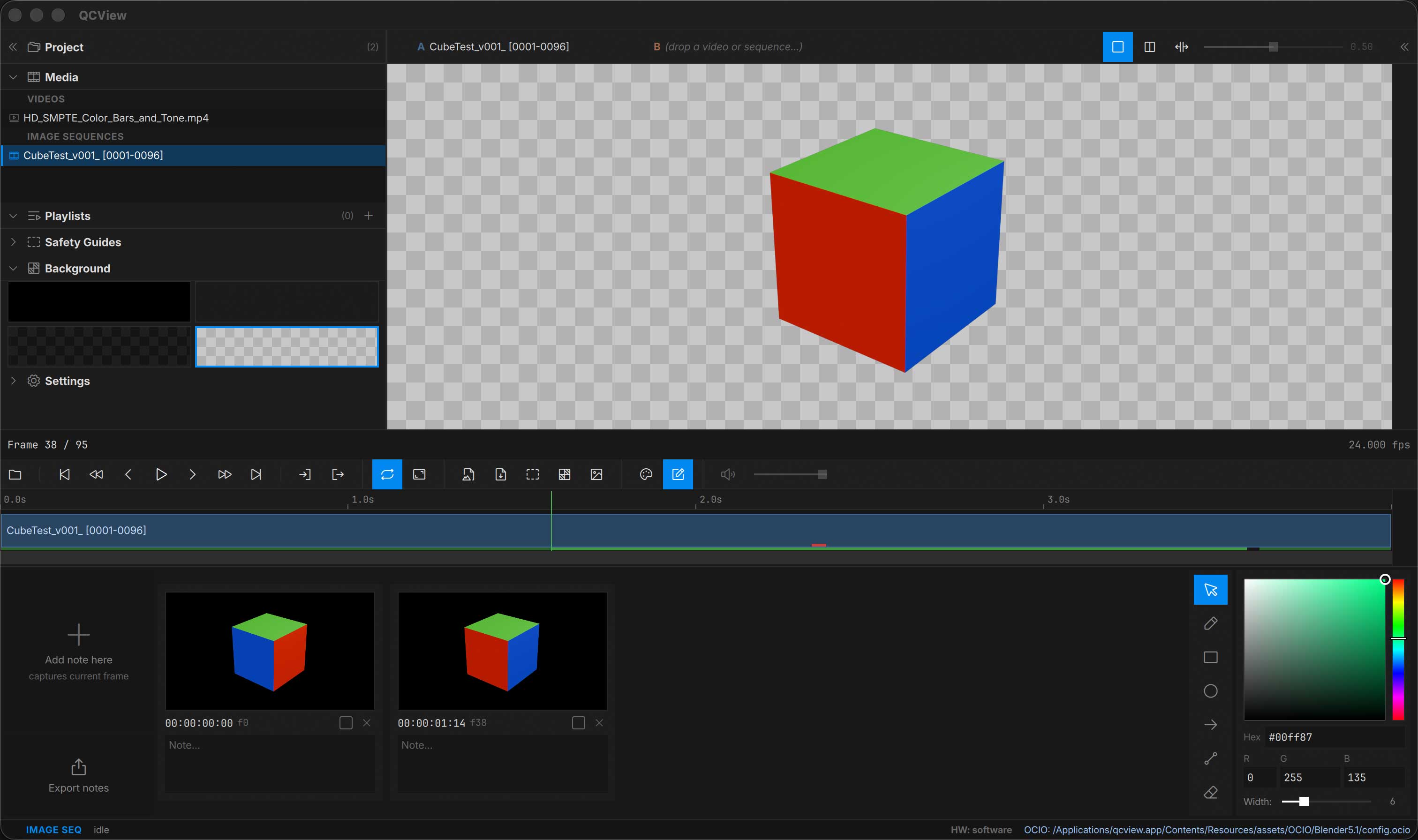This screenshot has height=840, width=1418.
Task: Jump to last frame
Action: point(256,474)
